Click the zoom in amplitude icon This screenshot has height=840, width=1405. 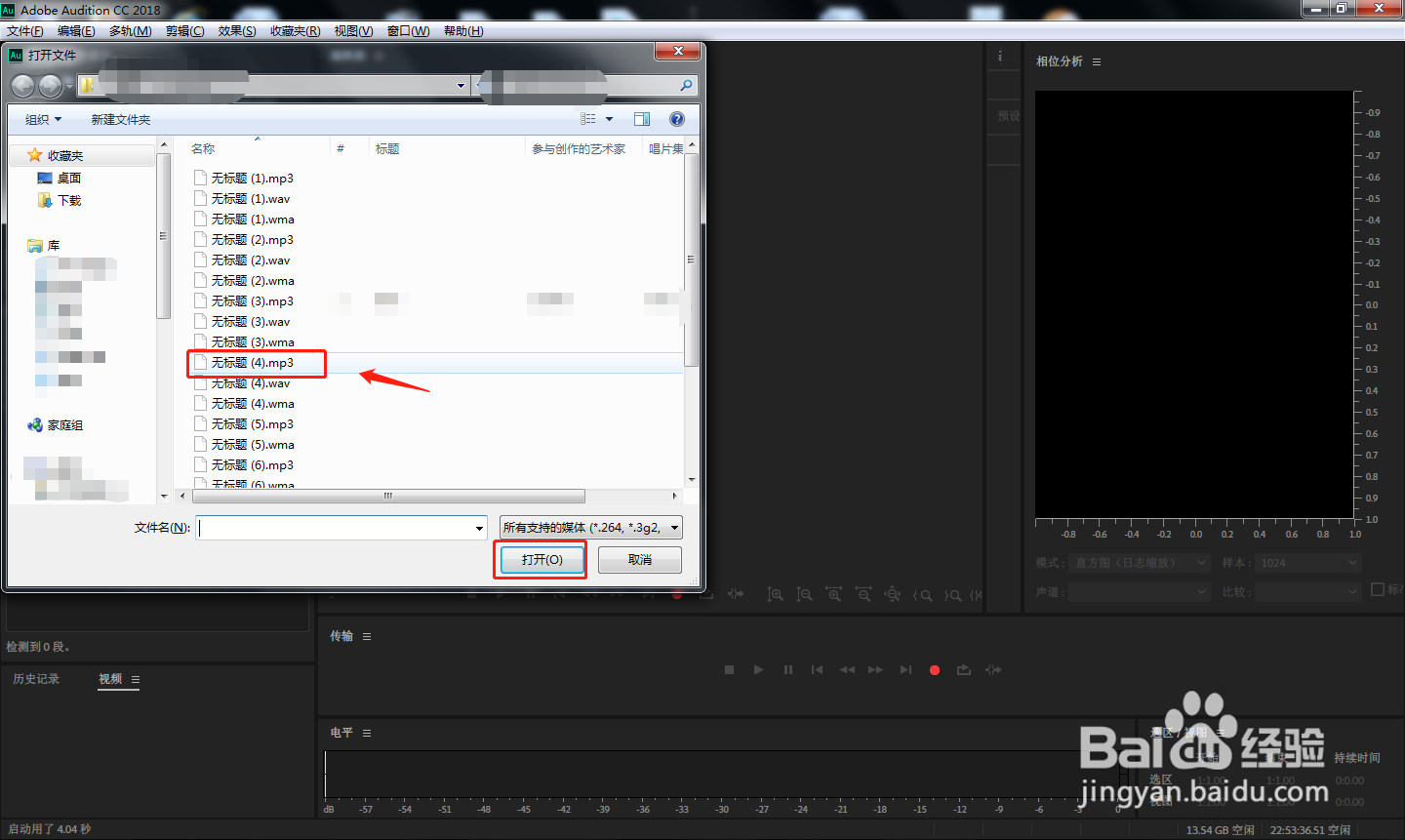pyautogui.click(x=775, y=594)
